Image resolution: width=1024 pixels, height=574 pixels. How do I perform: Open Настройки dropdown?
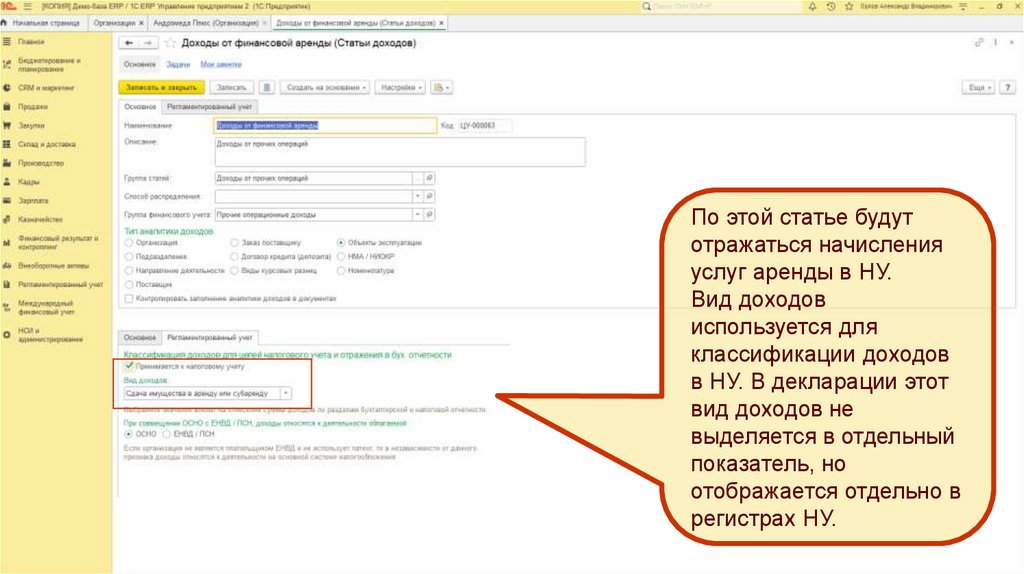click(401, 88)
